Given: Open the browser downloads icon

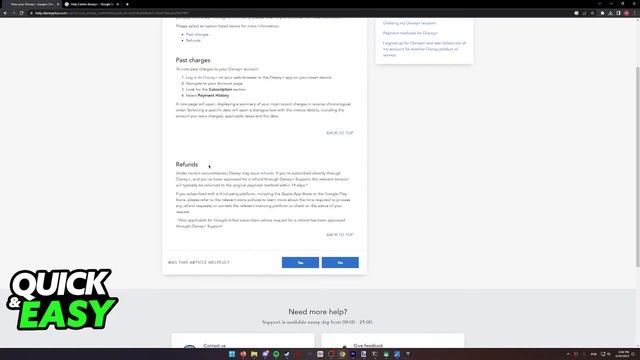Looking at the screenshot, I should 610,13.
